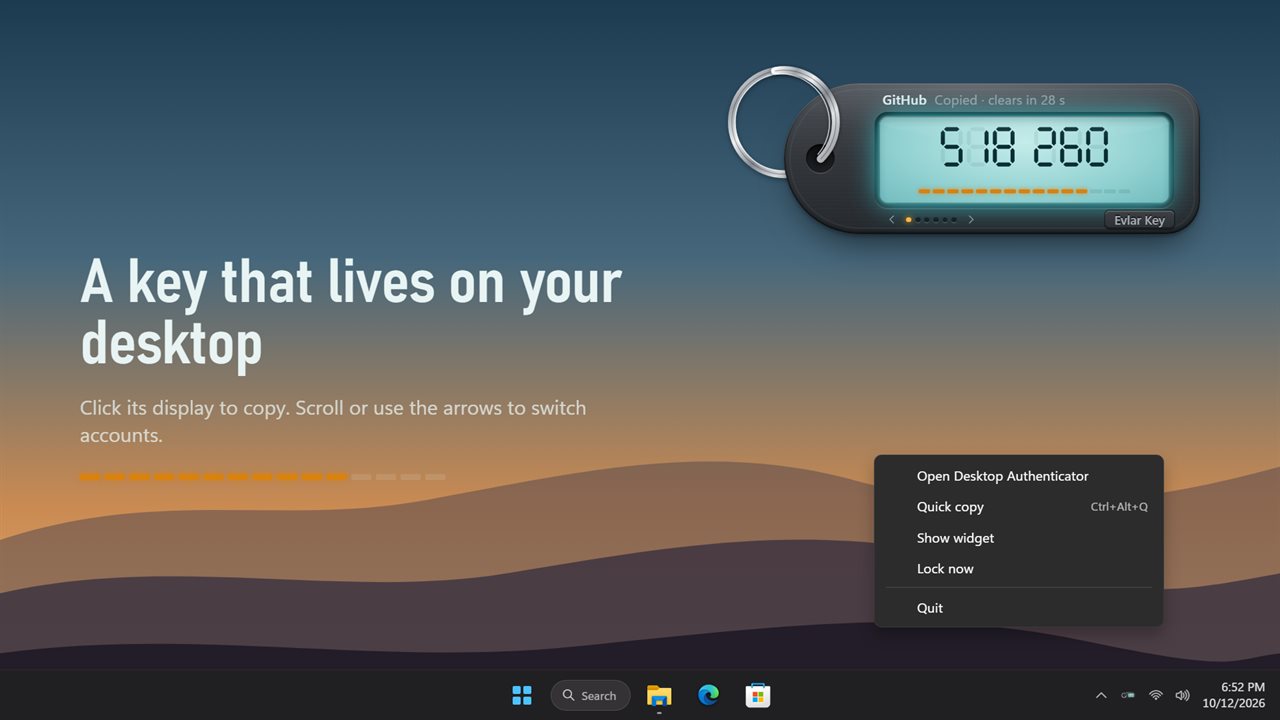Screen dimensions: 1280x720
Task: Click the "Copied · clears in 28 s" status
Action: [999, 100]
